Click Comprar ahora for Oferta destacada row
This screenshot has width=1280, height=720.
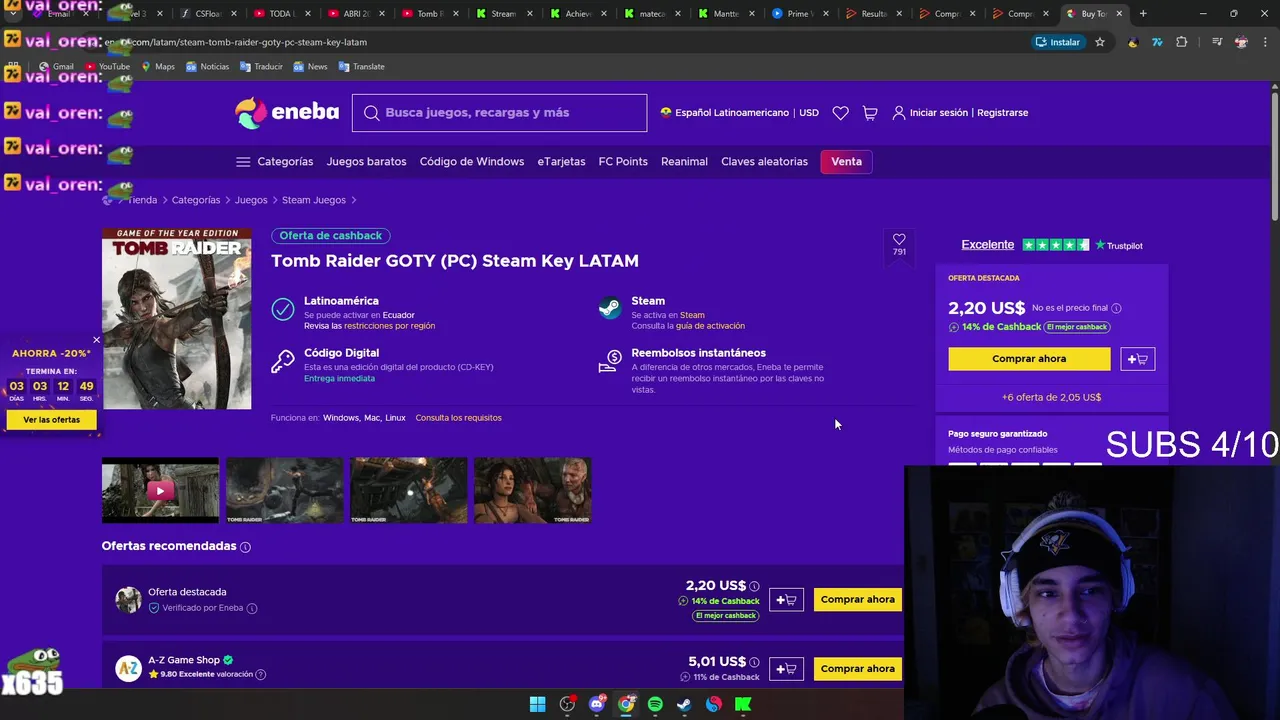click(858, 600)
